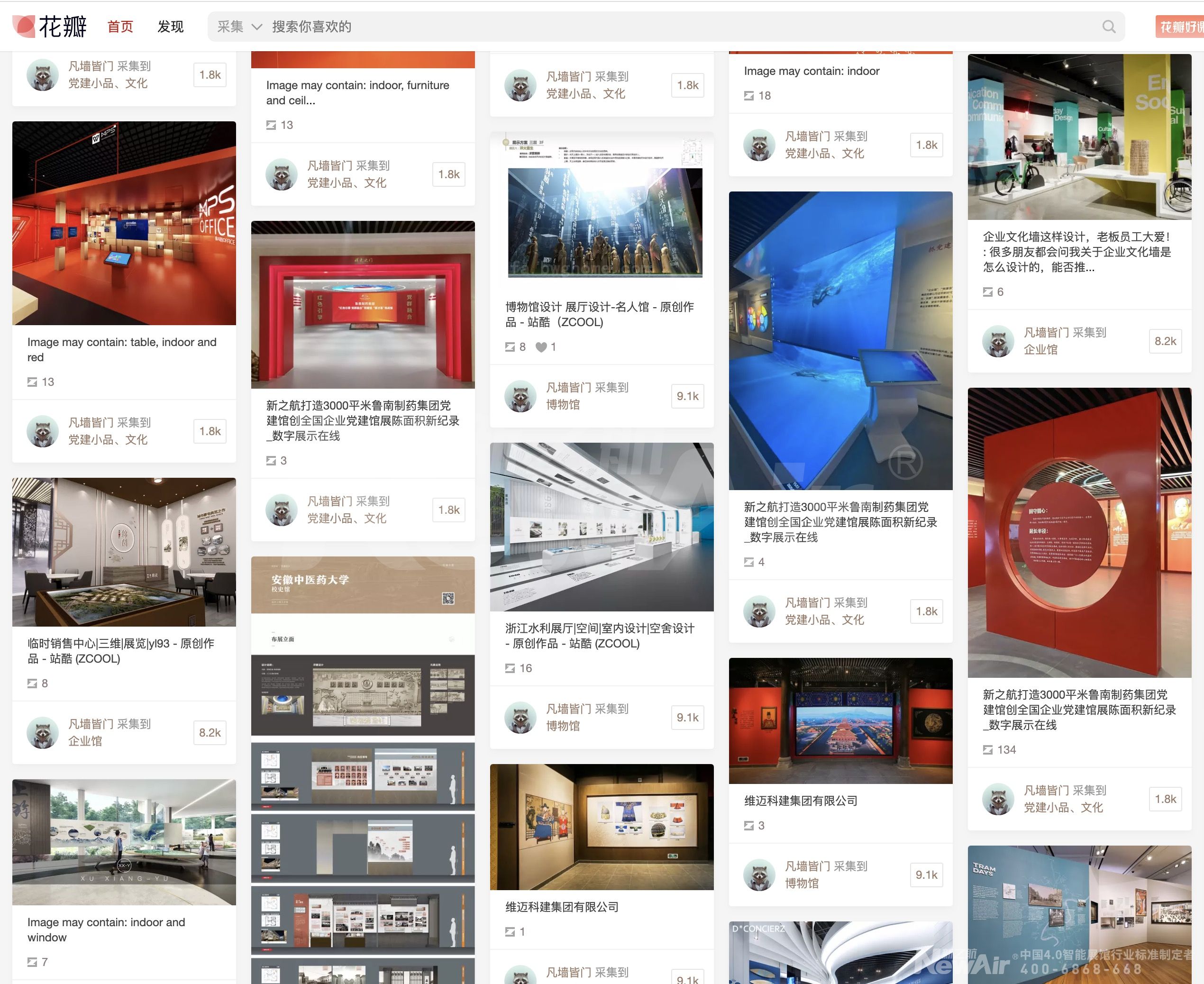Click the 9.1k board count badge beside the 博物馆 board under the Zhejiang water hall pin
Image resolution: width=1204 pixels, height=984 pixels.
687,718
